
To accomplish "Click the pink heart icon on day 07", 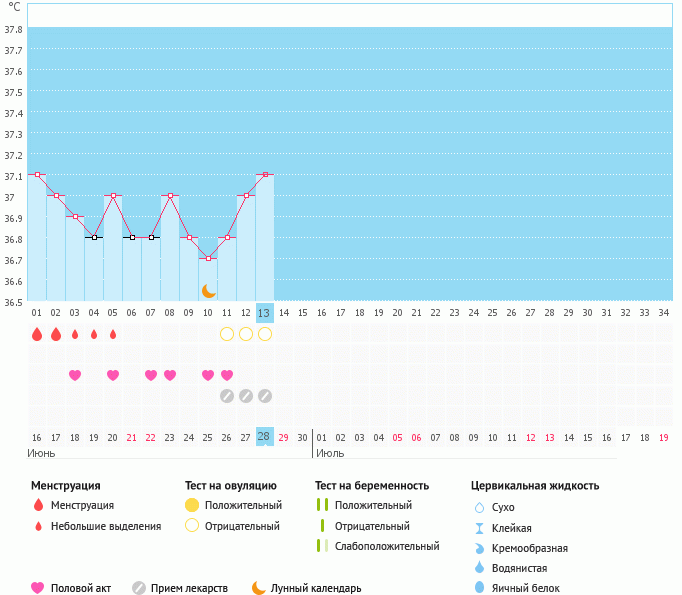I will coord(151,375).
